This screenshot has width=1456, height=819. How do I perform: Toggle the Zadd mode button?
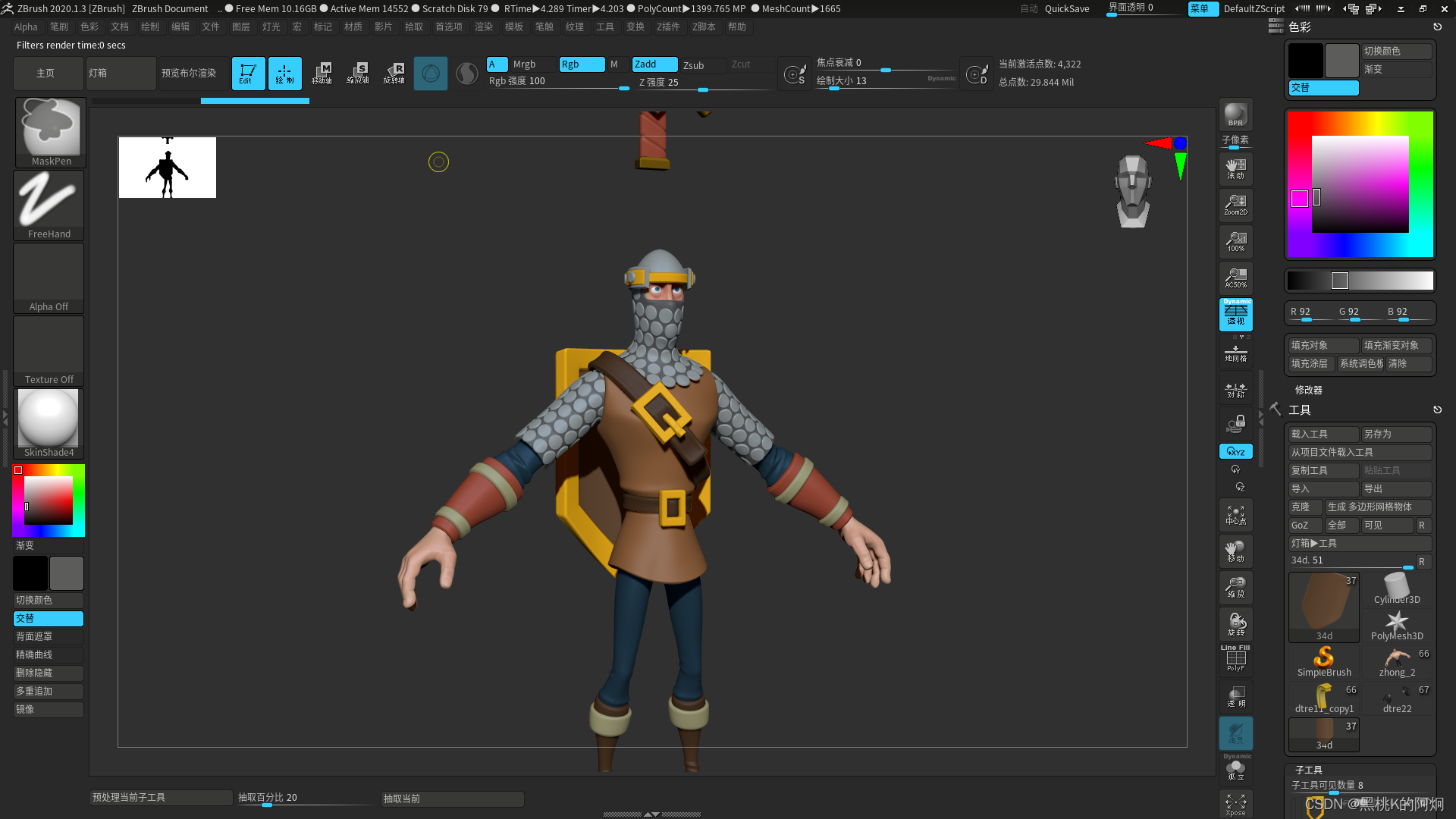[x=654, y=64]
